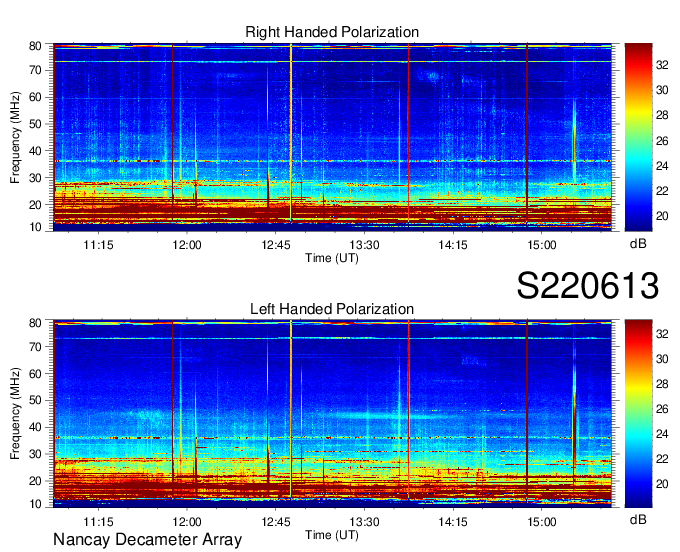Click the 13:30 time tick under the bottom plot
The height and width of the screenshot is (552, 680).
(364, 522)
